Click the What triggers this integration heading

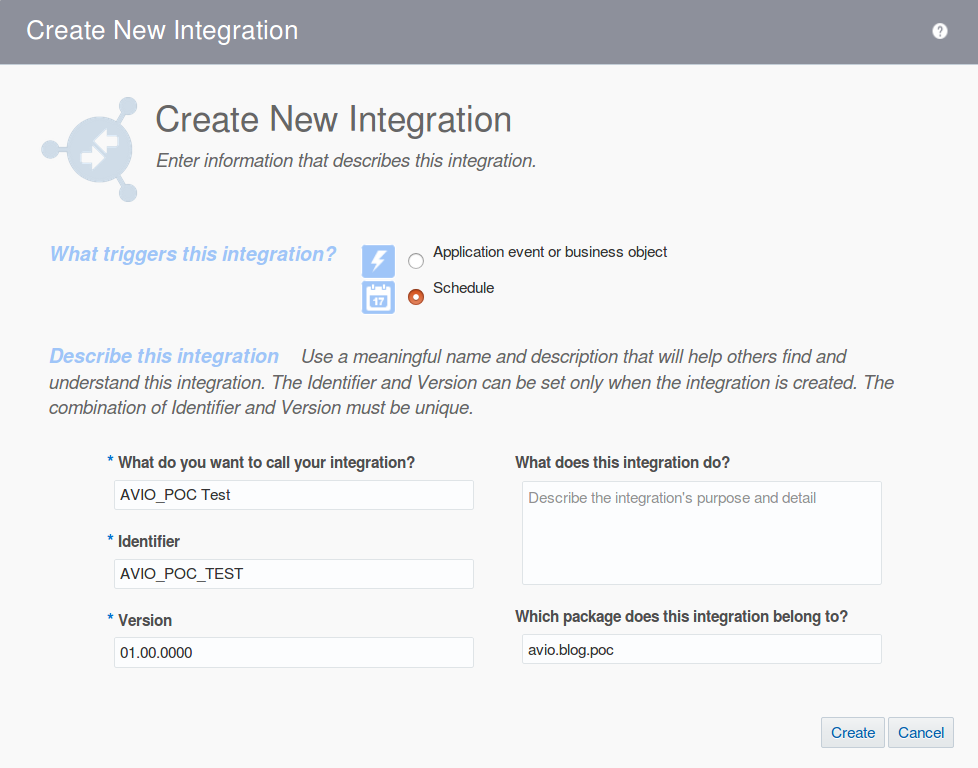coord(193,254)
